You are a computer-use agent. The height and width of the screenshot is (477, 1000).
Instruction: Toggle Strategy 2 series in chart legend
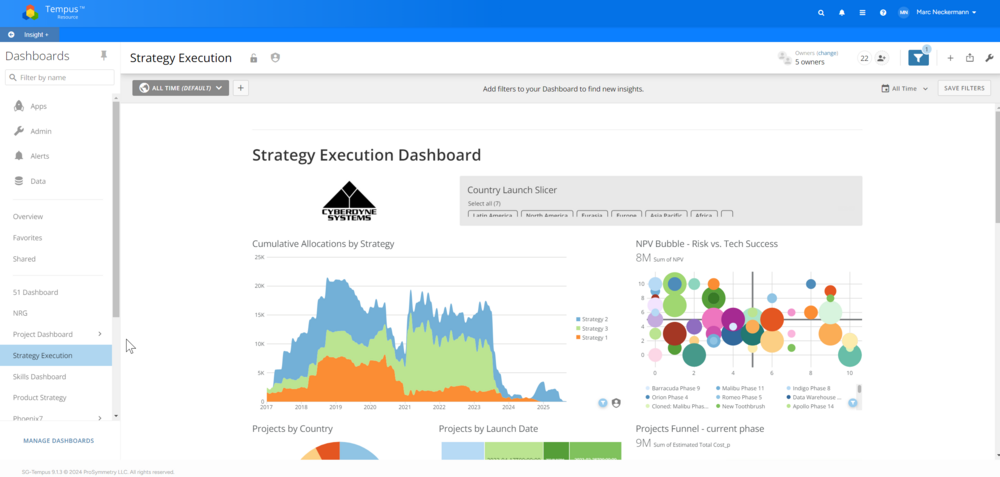click(x=594, y=319)
